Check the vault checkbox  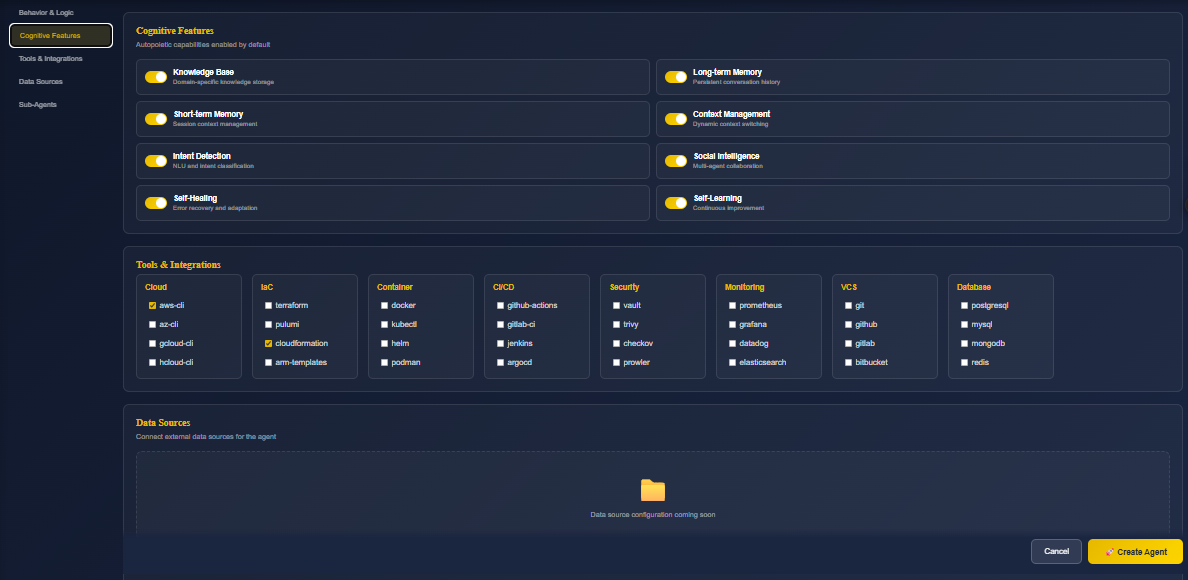tap(616, 306)
